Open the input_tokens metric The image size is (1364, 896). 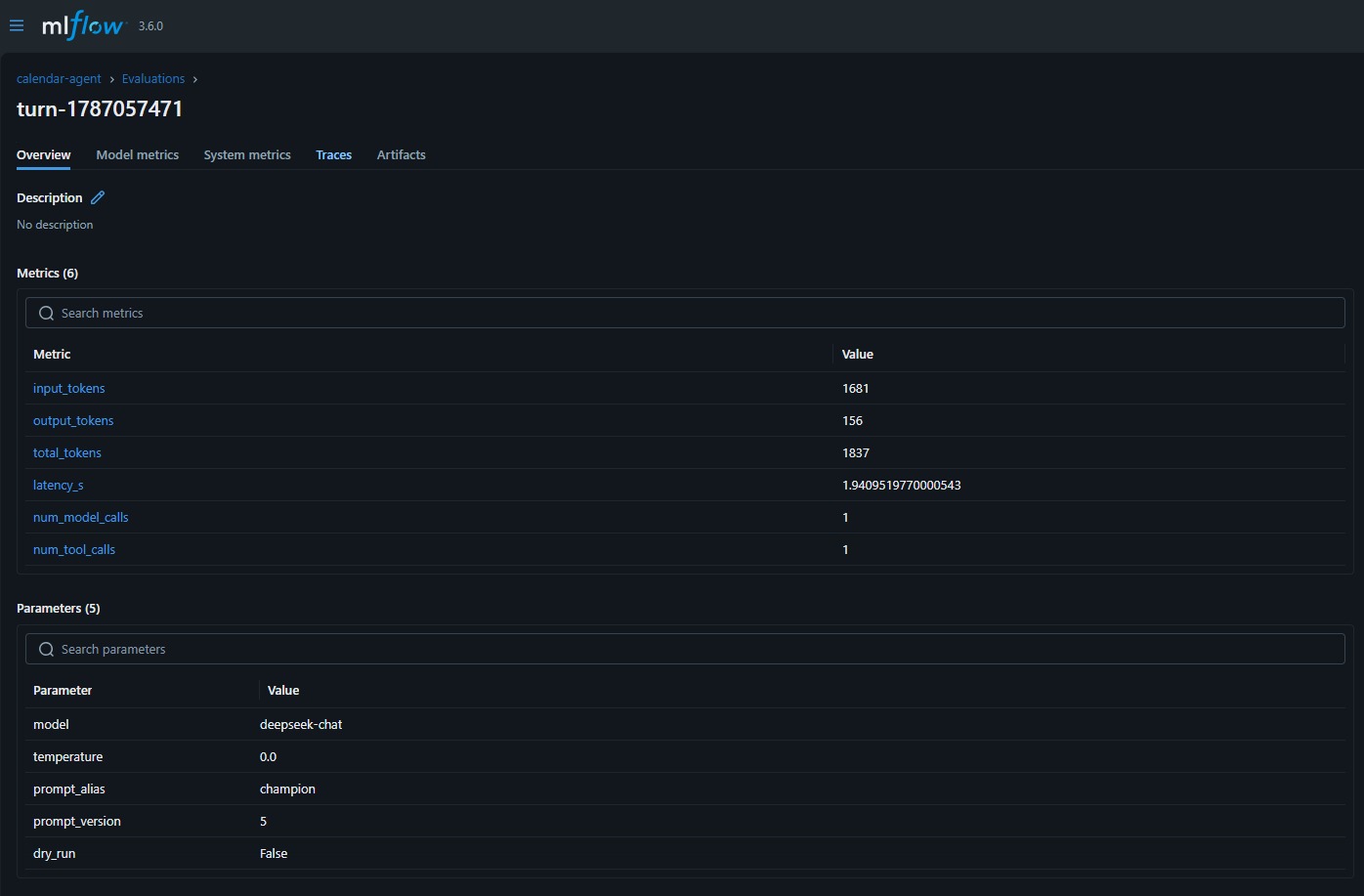pos(69,388)
